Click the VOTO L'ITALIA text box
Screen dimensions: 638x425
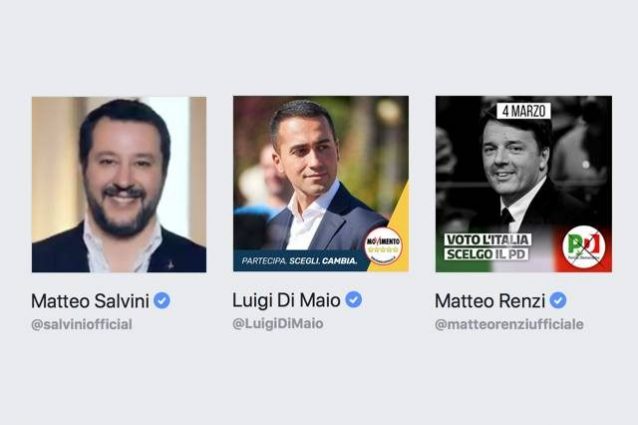487,240
